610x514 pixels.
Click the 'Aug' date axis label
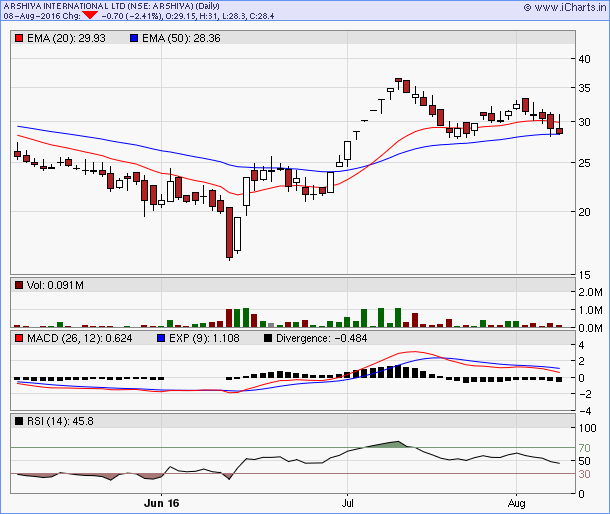516,503
